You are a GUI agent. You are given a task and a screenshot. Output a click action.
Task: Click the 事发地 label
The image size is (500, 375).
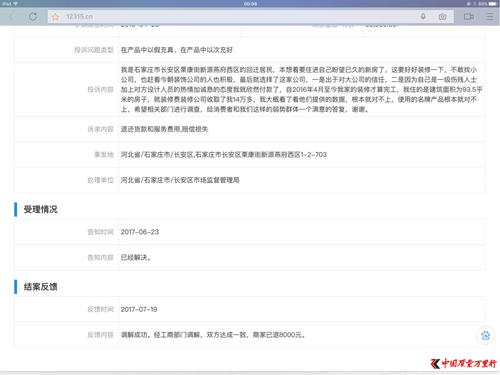click(104, 154)
